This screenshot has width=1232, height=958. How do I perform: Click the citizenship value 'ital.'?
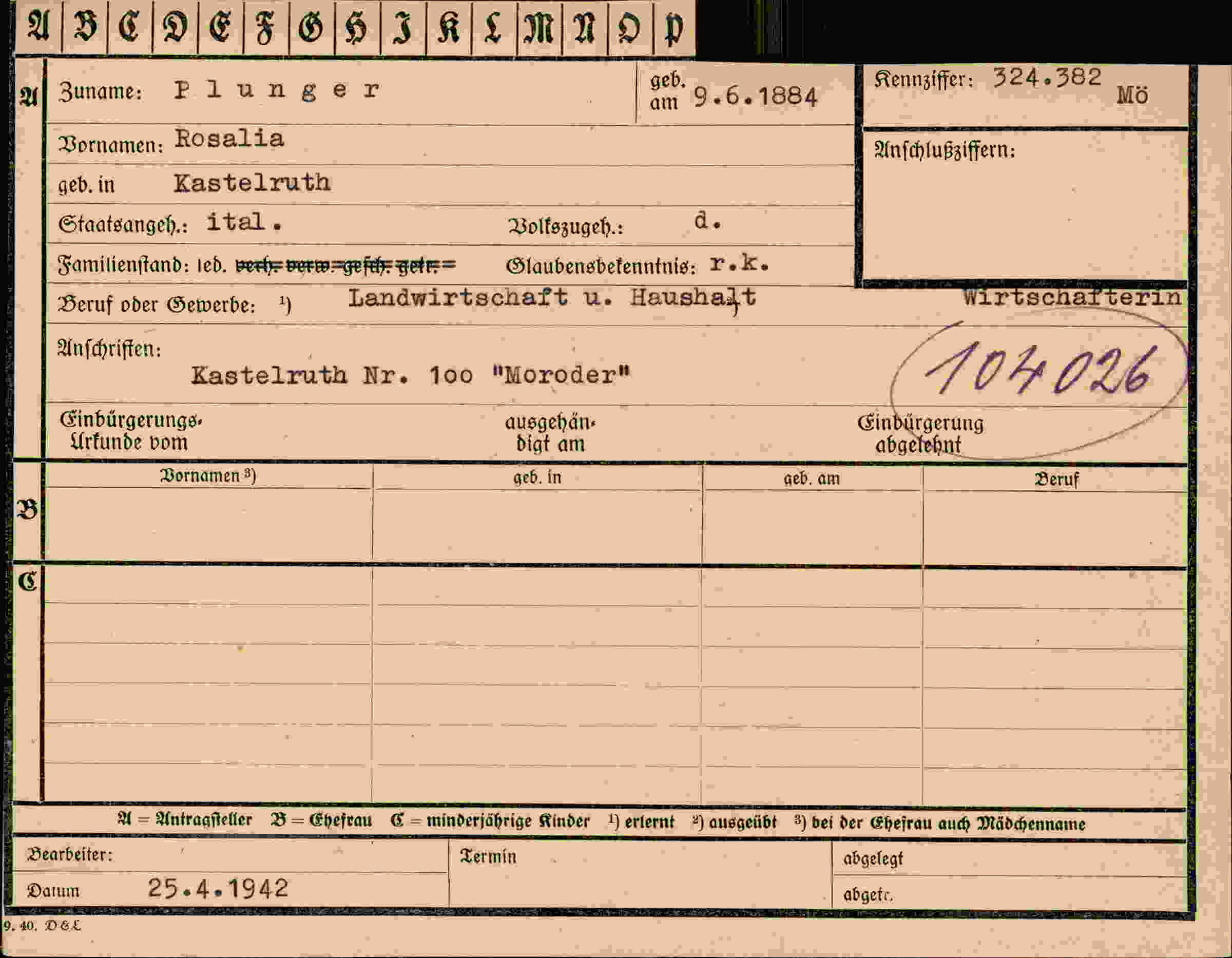tap(244, 222)
